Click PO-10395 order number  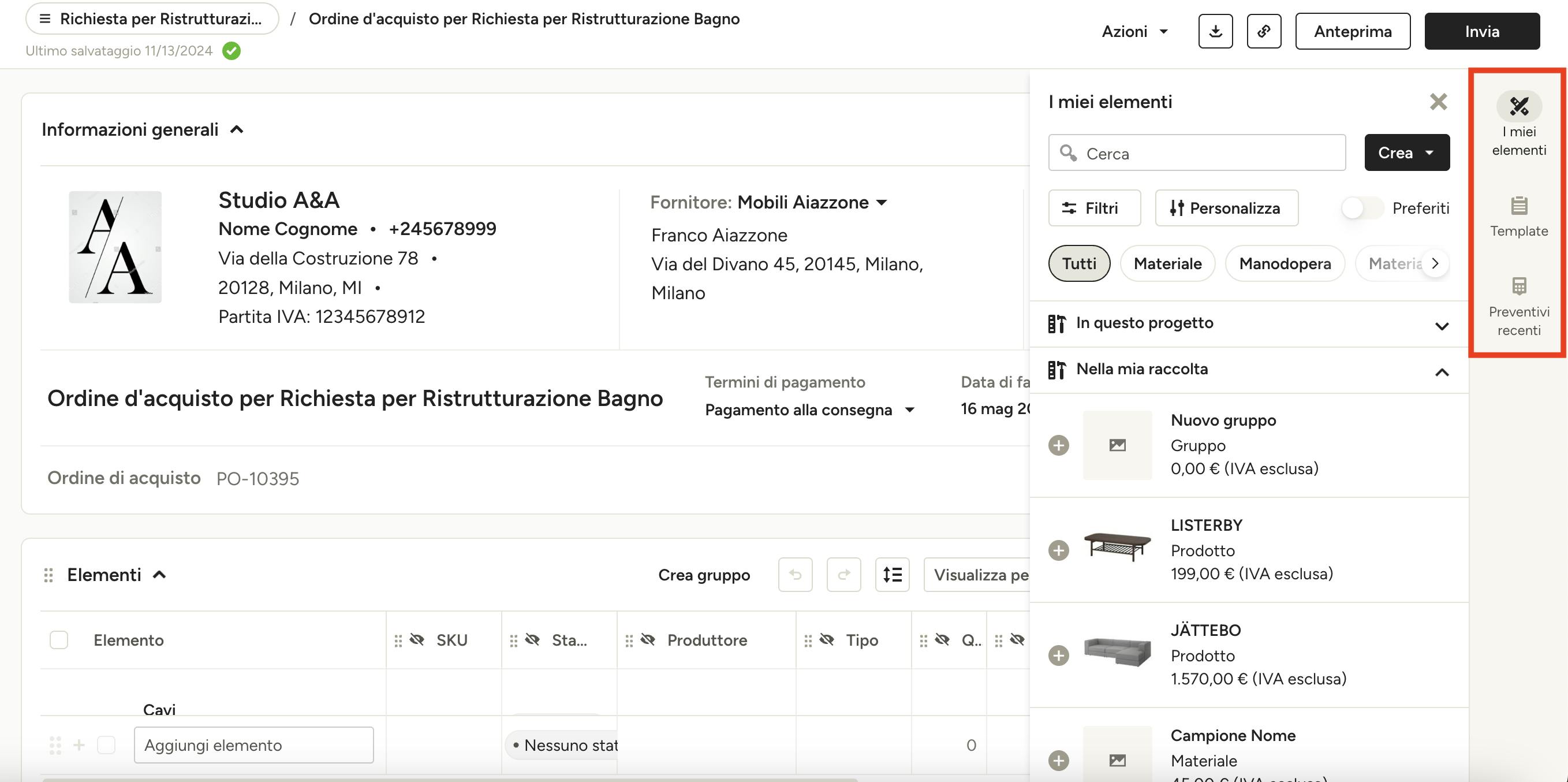click(x=257, y=479)
